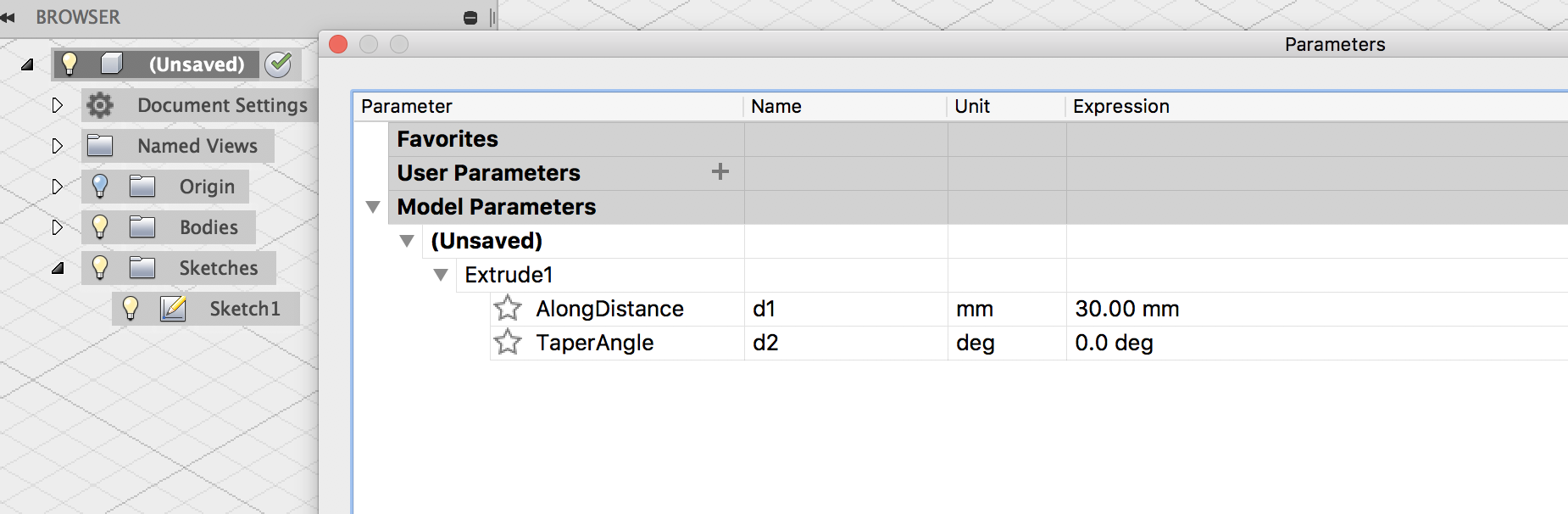Collapse the browser panel with minus icon
Viewport: 1568px width, 514px height.
coord(470,18)
